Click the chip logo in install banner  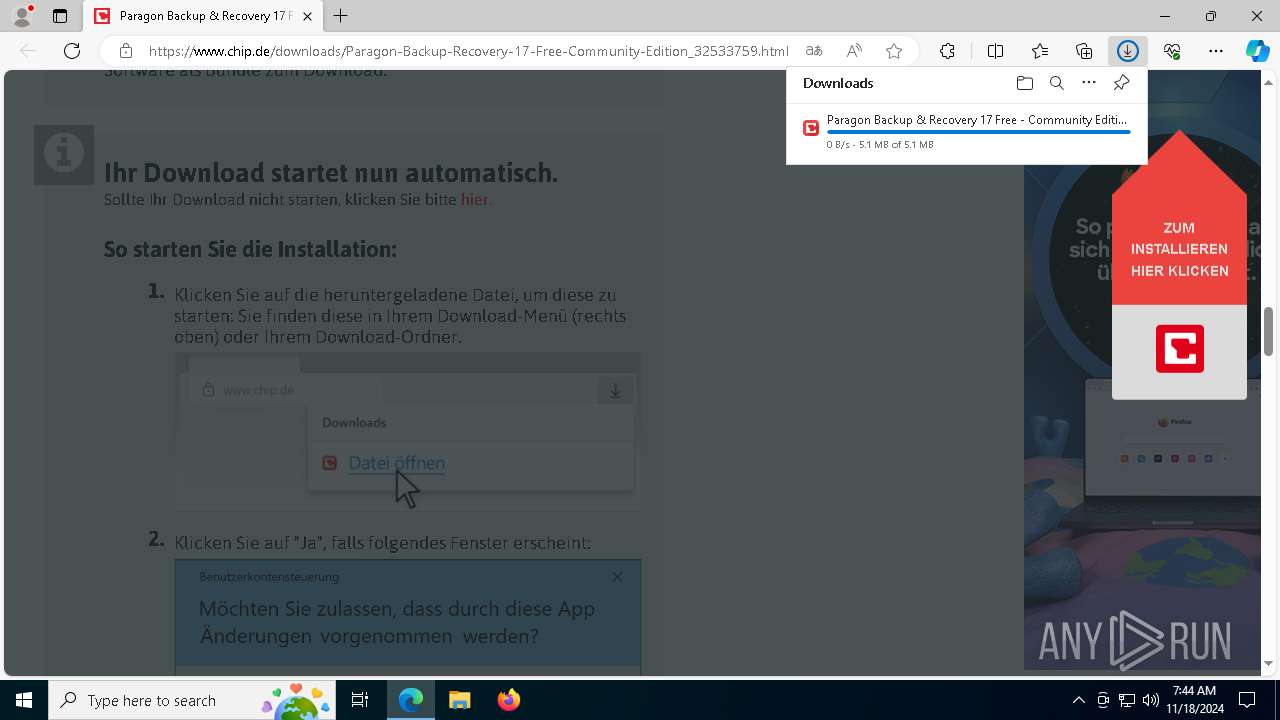1180,349
